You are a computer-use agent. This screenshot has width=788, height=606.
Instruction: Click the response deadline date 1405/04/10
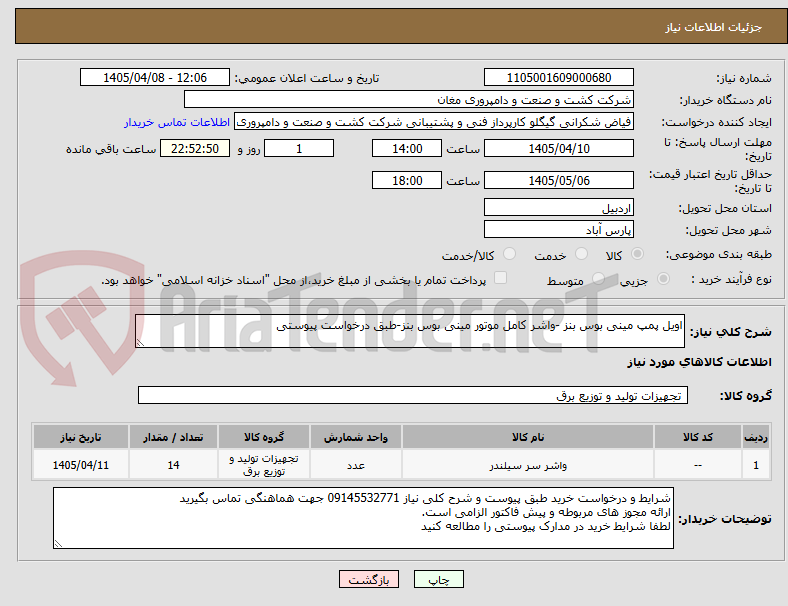[x=558, y=148]
